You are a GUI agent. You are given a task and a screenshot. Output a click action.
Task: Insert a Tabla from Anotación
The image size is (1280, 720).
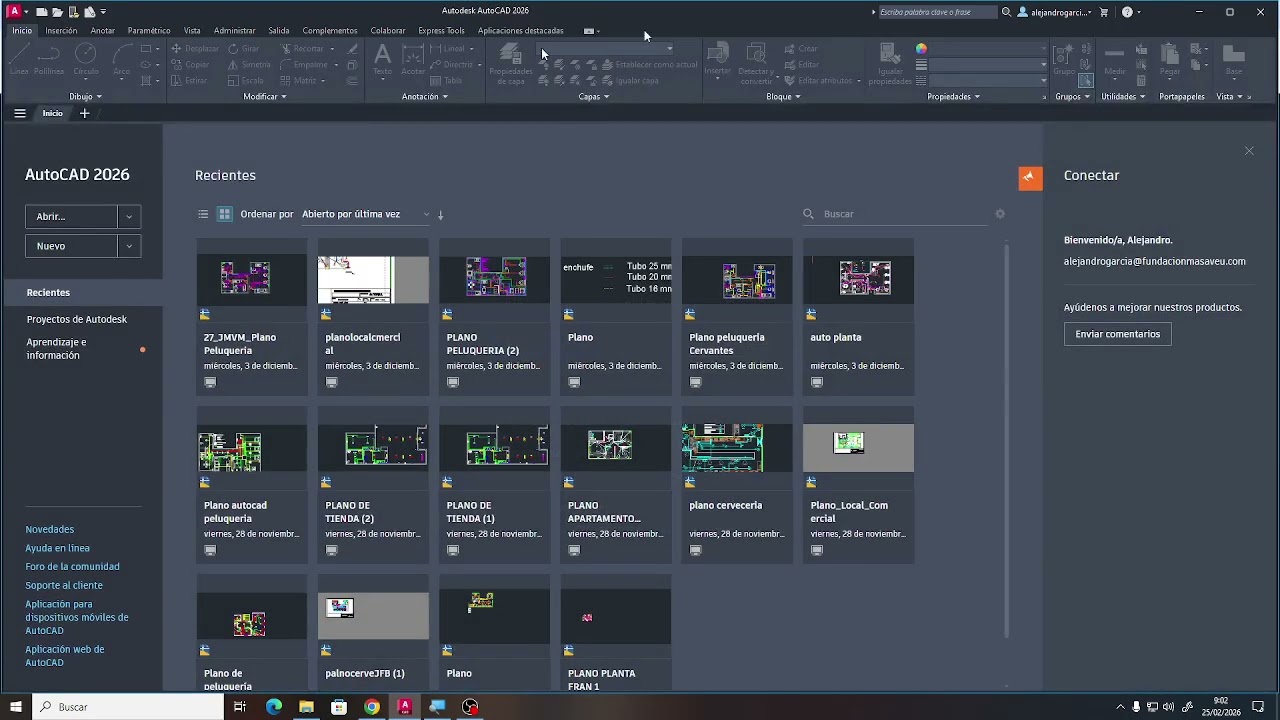pos(446,80)
